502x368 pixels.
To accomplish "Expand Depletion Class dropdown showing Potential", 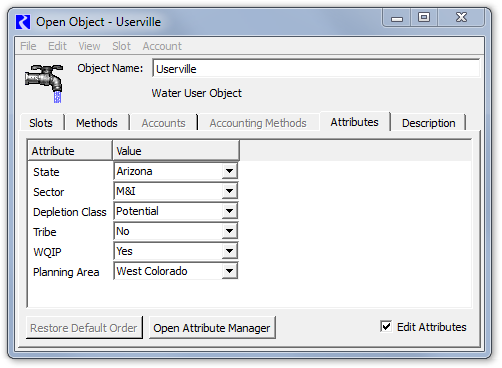I will point(229,211).
